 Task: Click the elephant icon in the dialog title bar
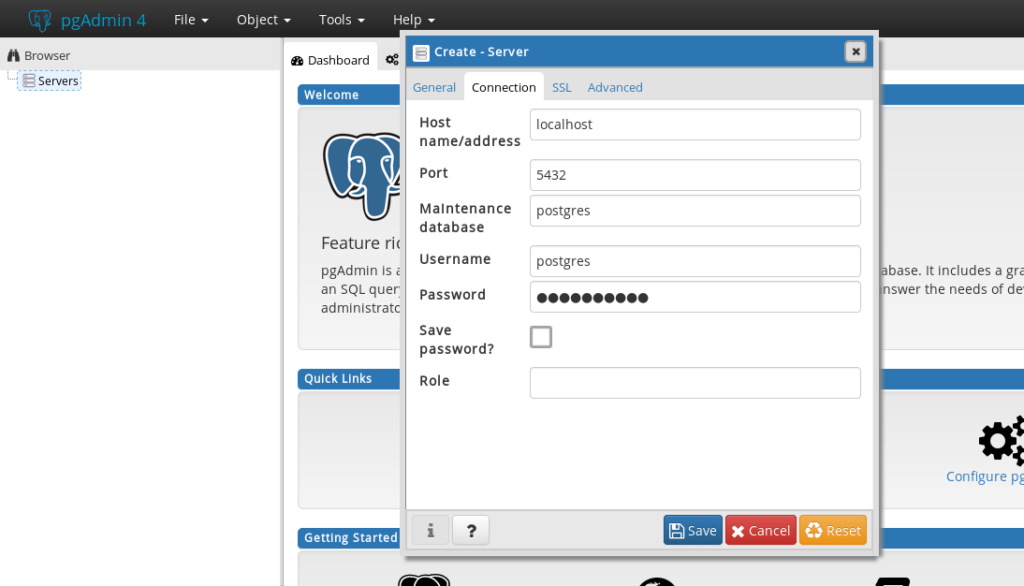pos(421,51)
